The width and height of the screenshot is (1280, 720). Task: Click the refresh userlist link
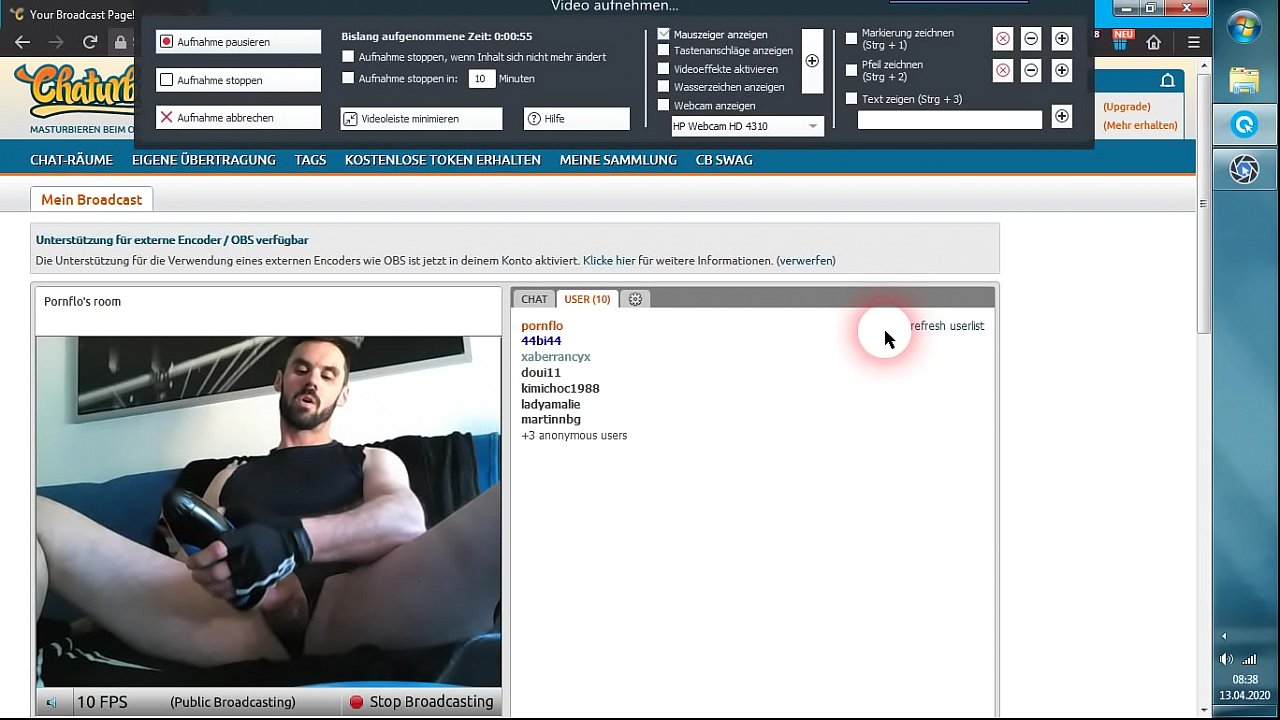[x=947, y=326]
